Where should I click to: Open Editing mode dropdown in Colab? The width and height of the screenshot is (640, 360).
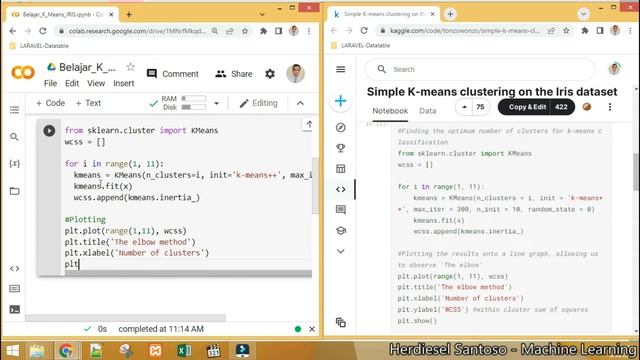pyautogui.click(x=258, y=103)
